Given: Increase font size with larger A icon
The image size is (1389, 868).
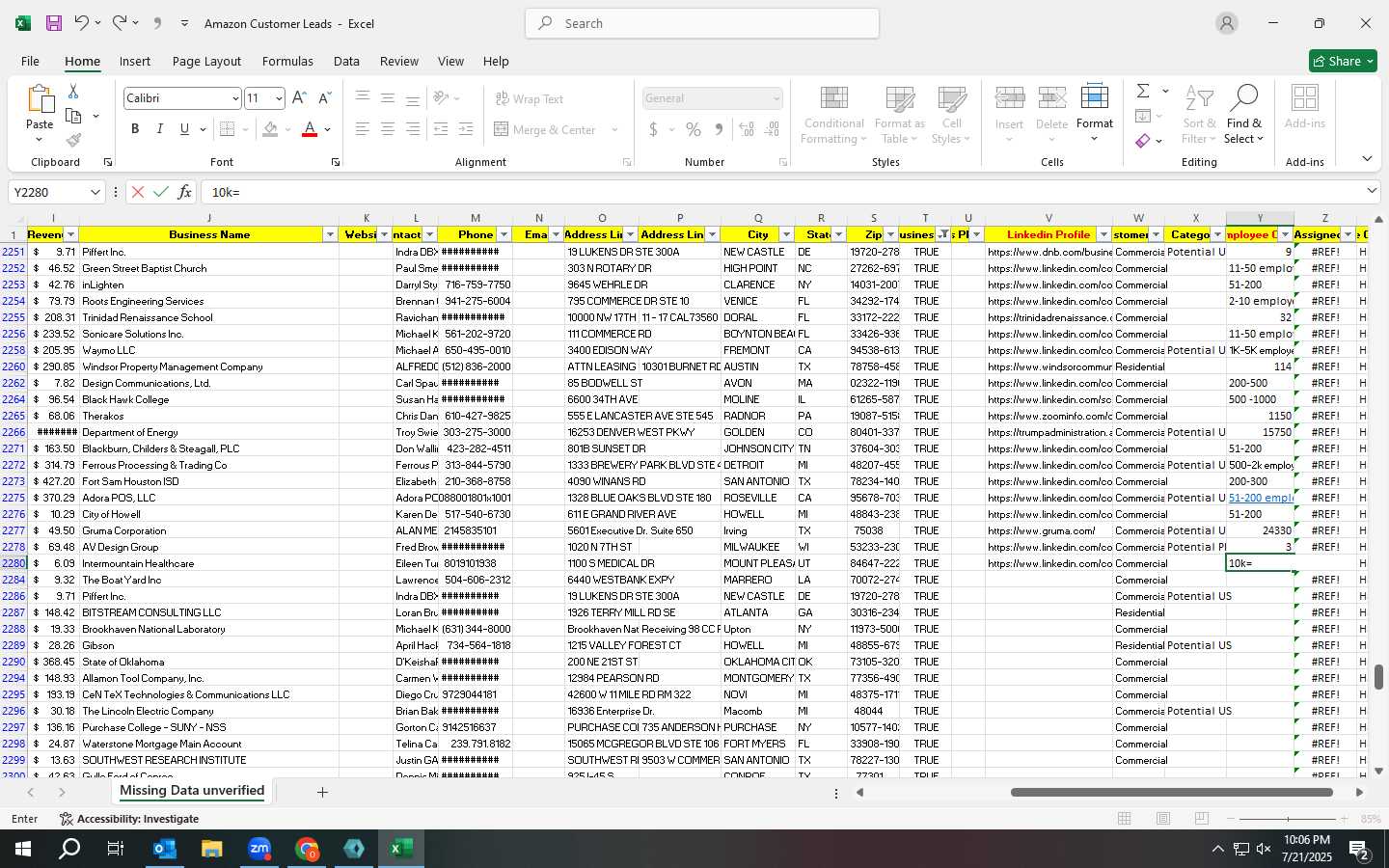Looking at the screenshot, I should pyautogui.click(x=299, y=98).
